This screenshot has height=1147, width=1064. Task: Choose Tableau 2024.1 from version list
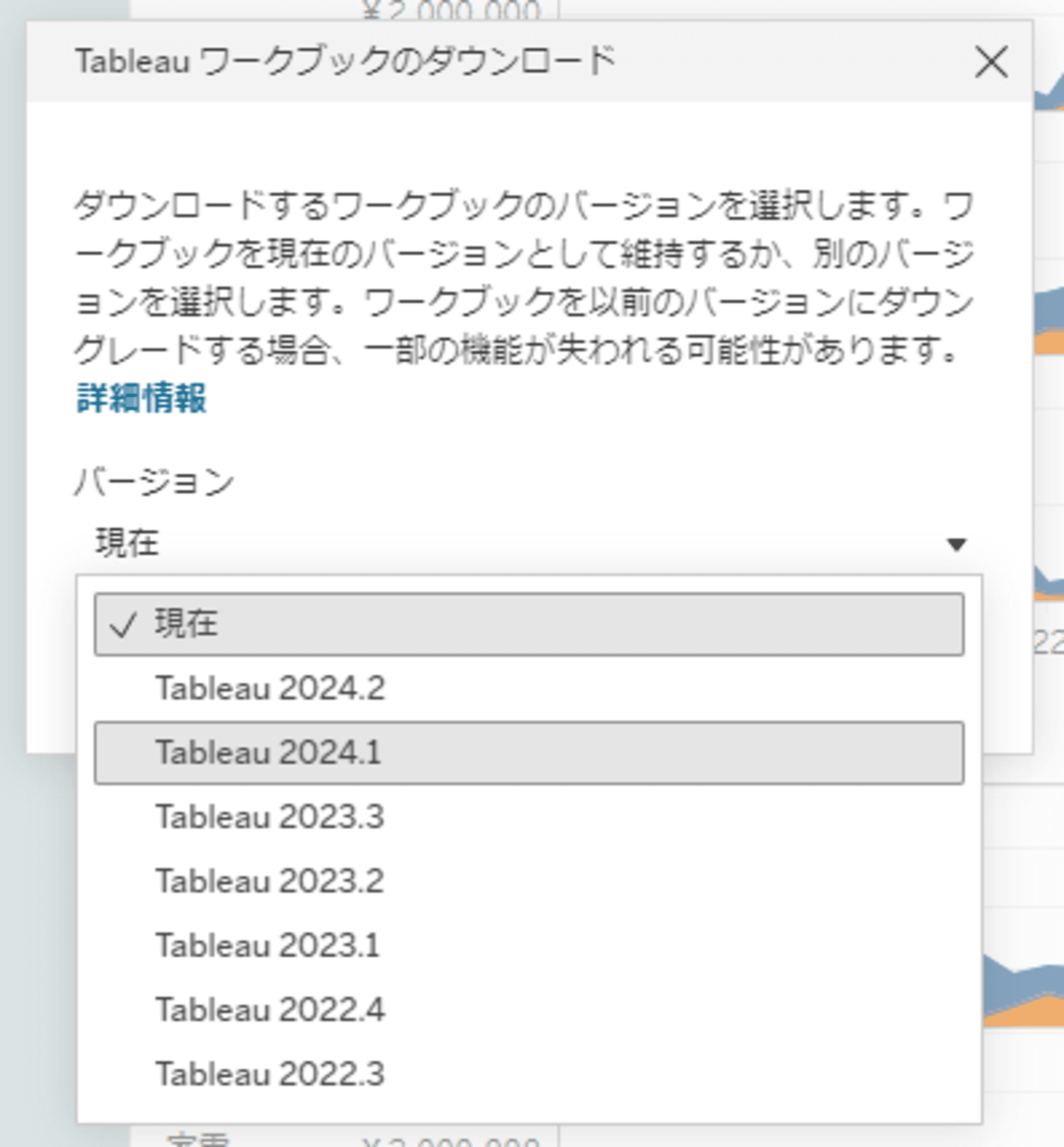tap(529, 752)
